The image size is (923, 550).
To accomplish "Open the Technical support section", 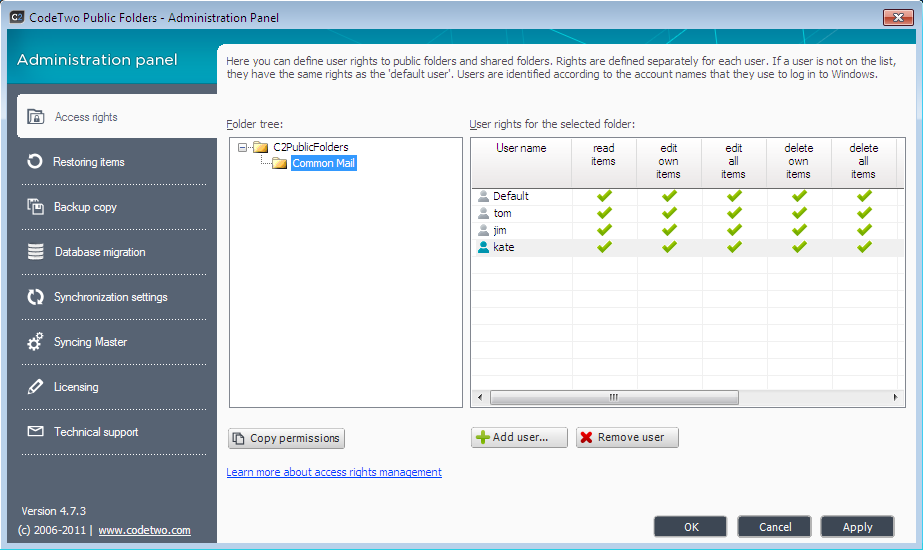I will pyautogui.click(x=114, y=432).
